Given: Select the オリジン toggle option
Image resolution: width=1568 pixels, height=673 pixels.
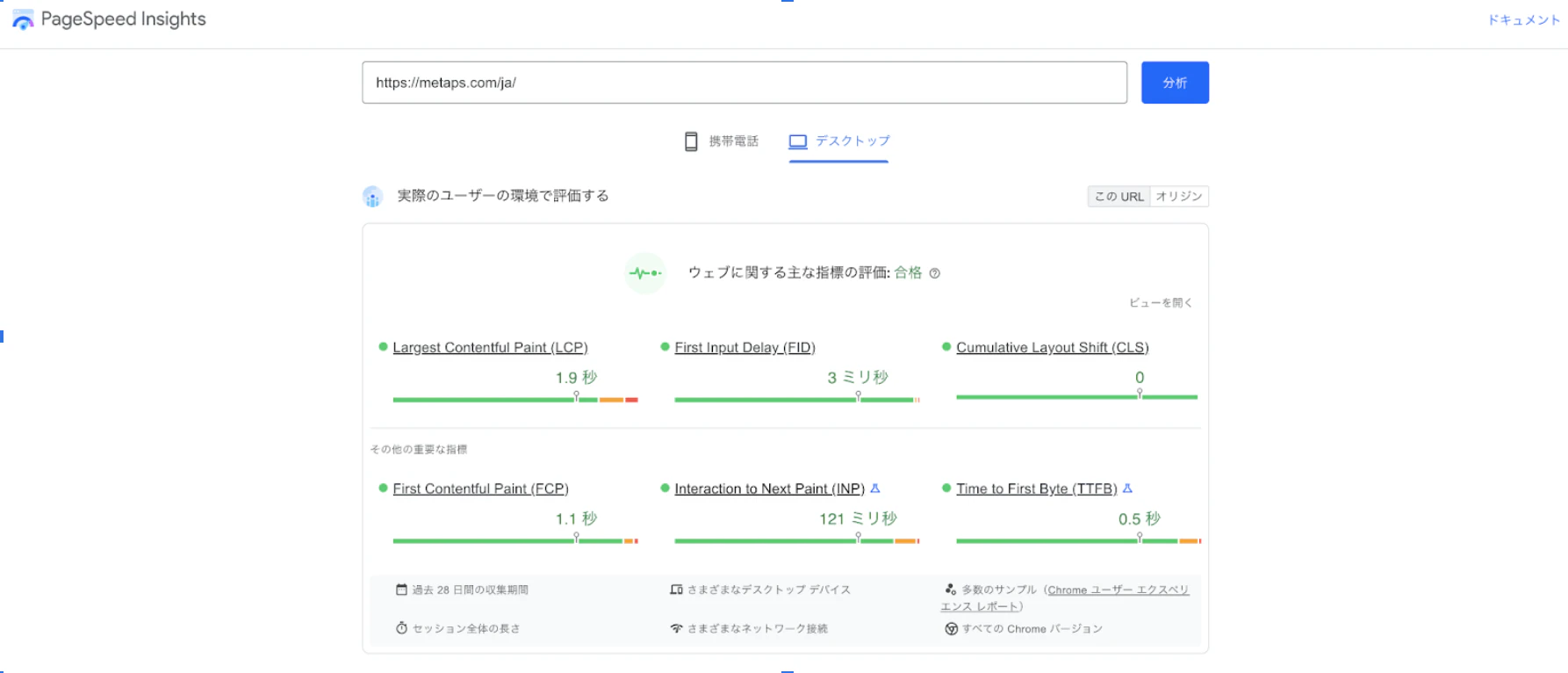Looking at the screenshot, I should [x=1179, y=197].
